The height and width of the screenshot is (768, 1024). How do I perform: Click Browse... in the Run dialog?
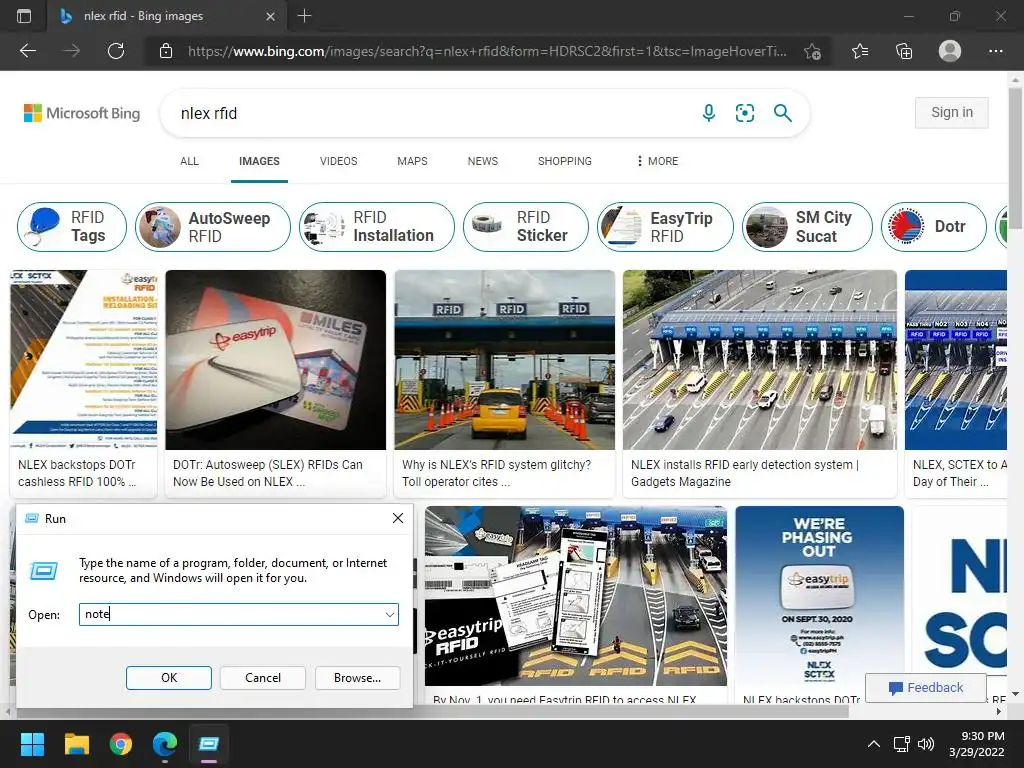(x=357, y=678)
